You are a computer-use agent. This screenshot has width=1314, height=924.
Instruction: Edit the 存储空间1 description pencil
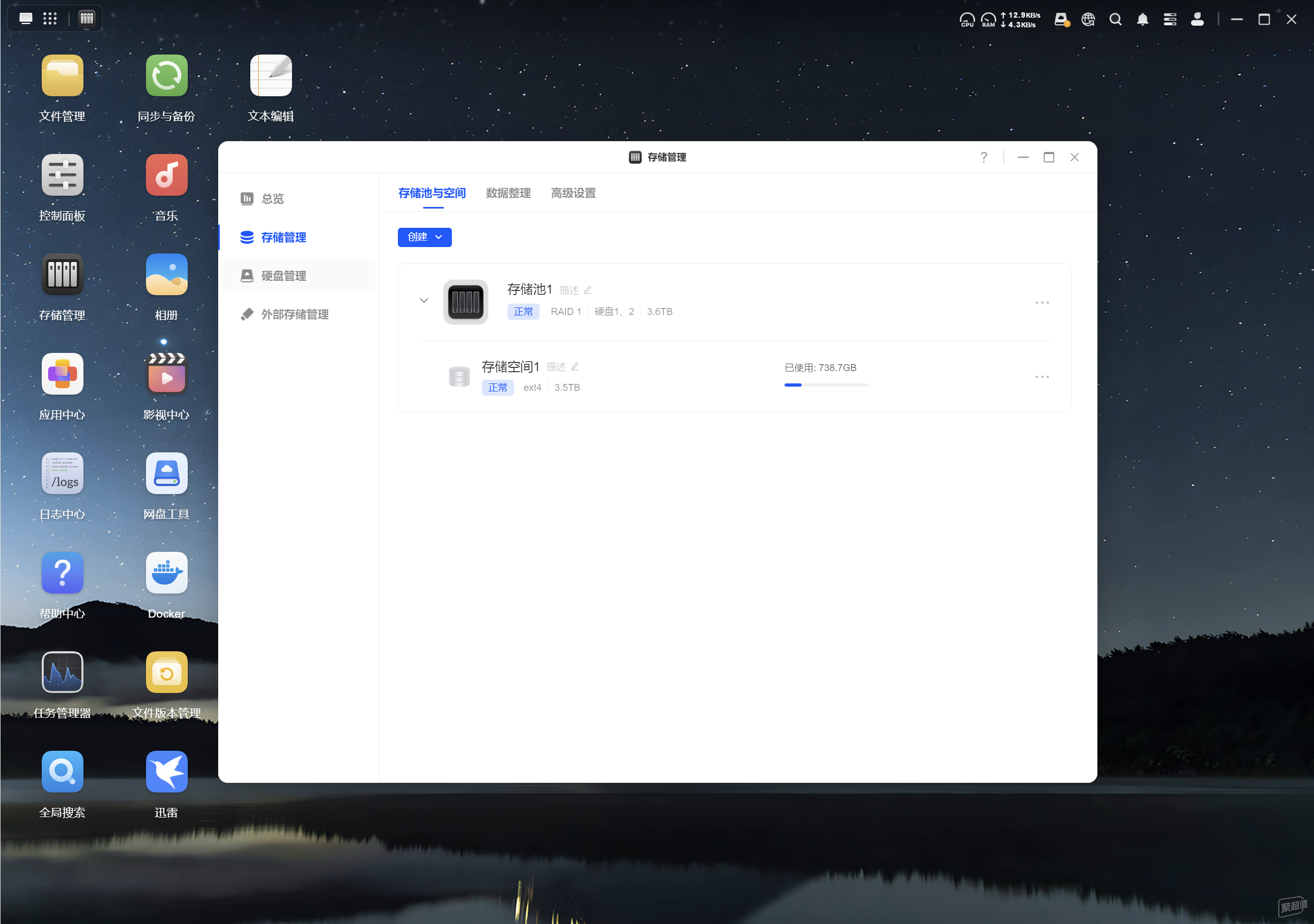(x=575, y=366)
